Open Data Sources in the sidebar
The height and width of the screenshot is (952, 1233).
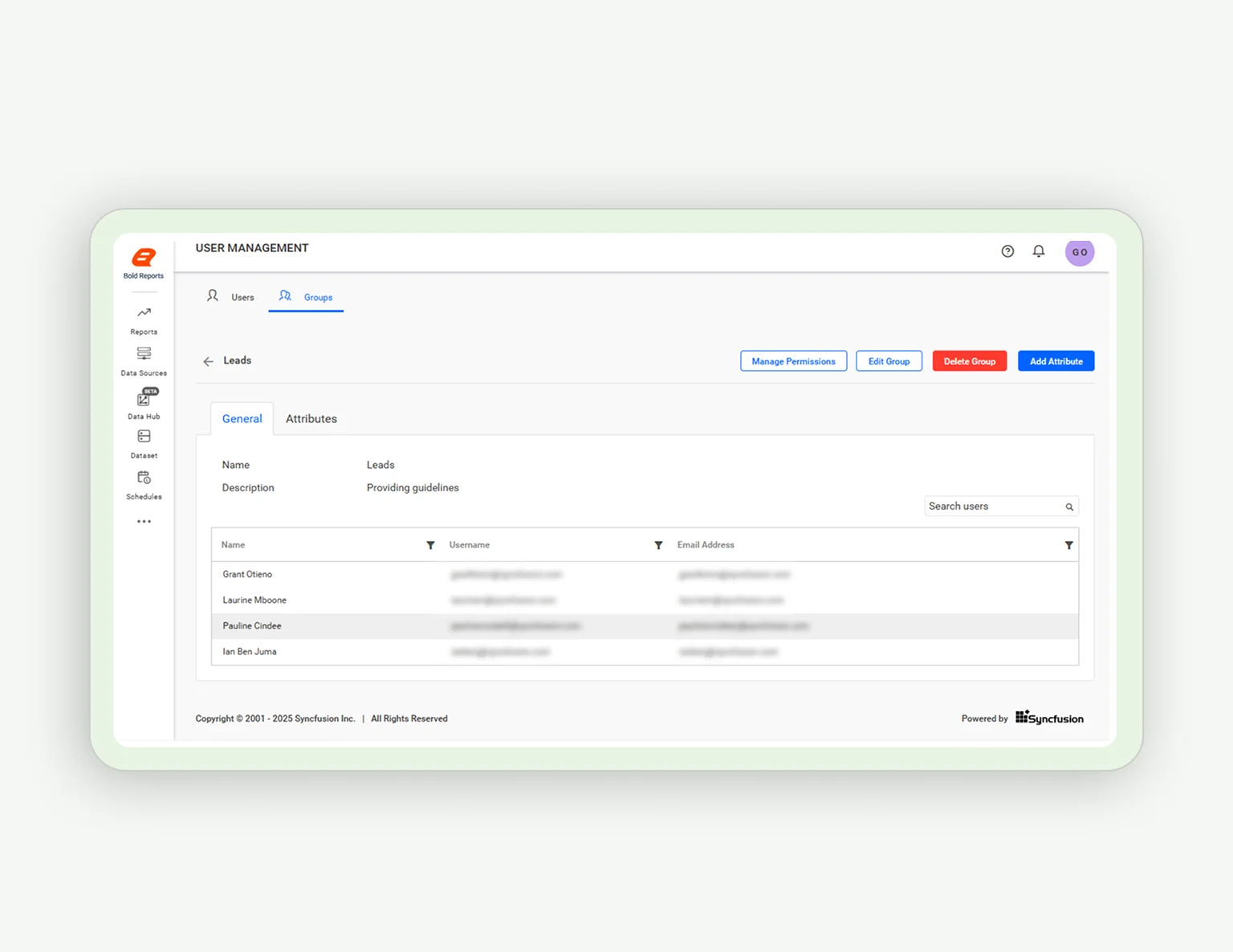point(144,360)
